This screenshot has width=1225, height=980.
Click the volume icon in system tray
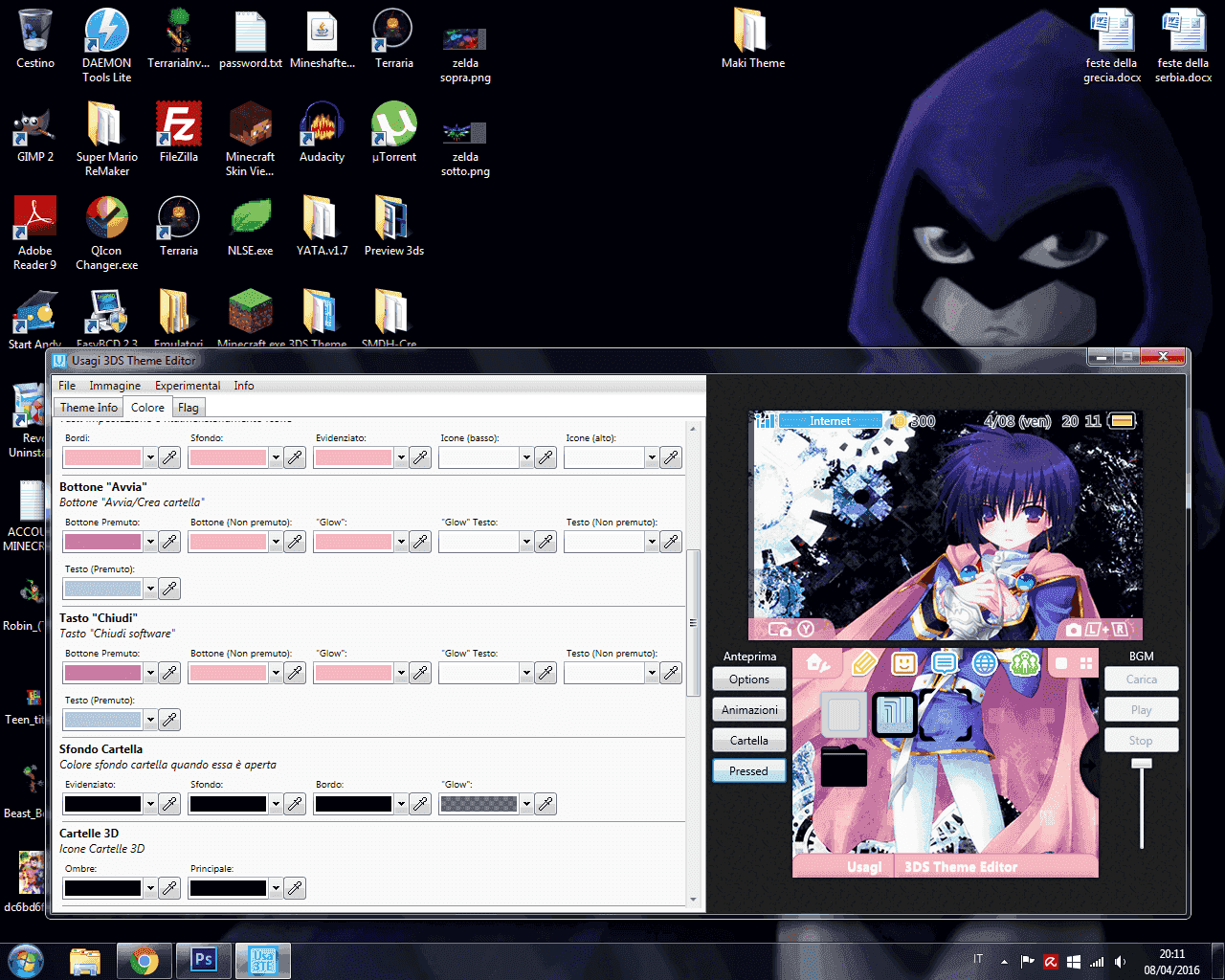point(1120,962)
